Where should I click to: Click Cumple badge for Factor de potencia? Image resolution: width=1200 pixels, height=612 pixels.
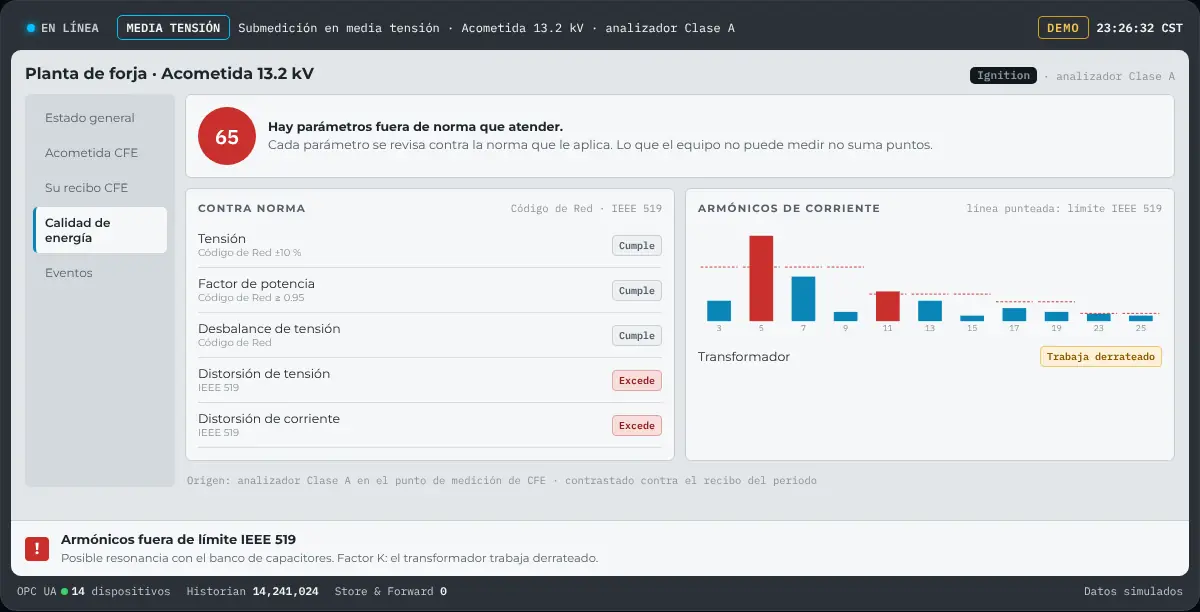pyautogui.click(x=637, y=291)
